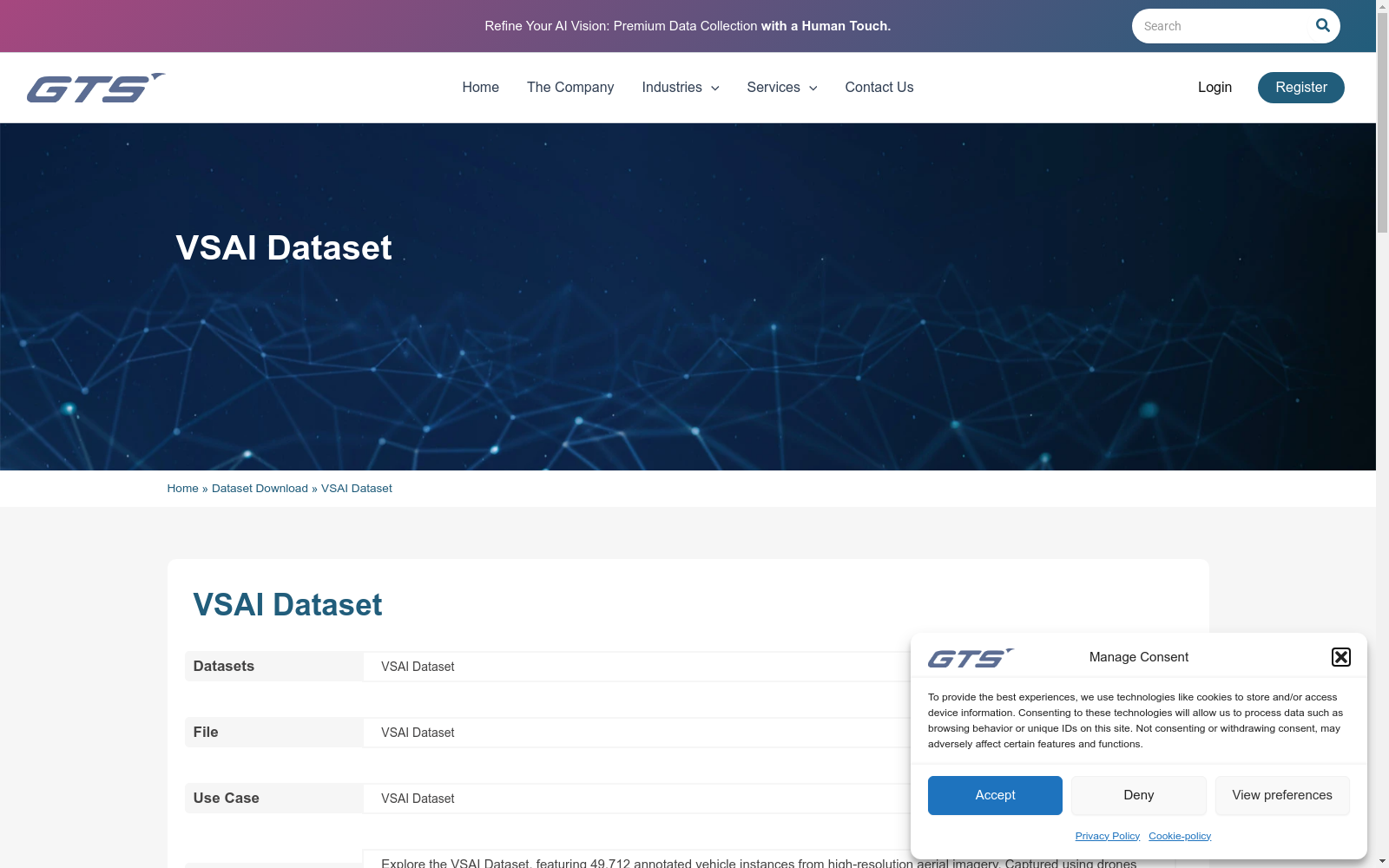This screenshot has height=868, width=1389.
Task: Click the Datasets row label
Action: click(x=223, y=667)
